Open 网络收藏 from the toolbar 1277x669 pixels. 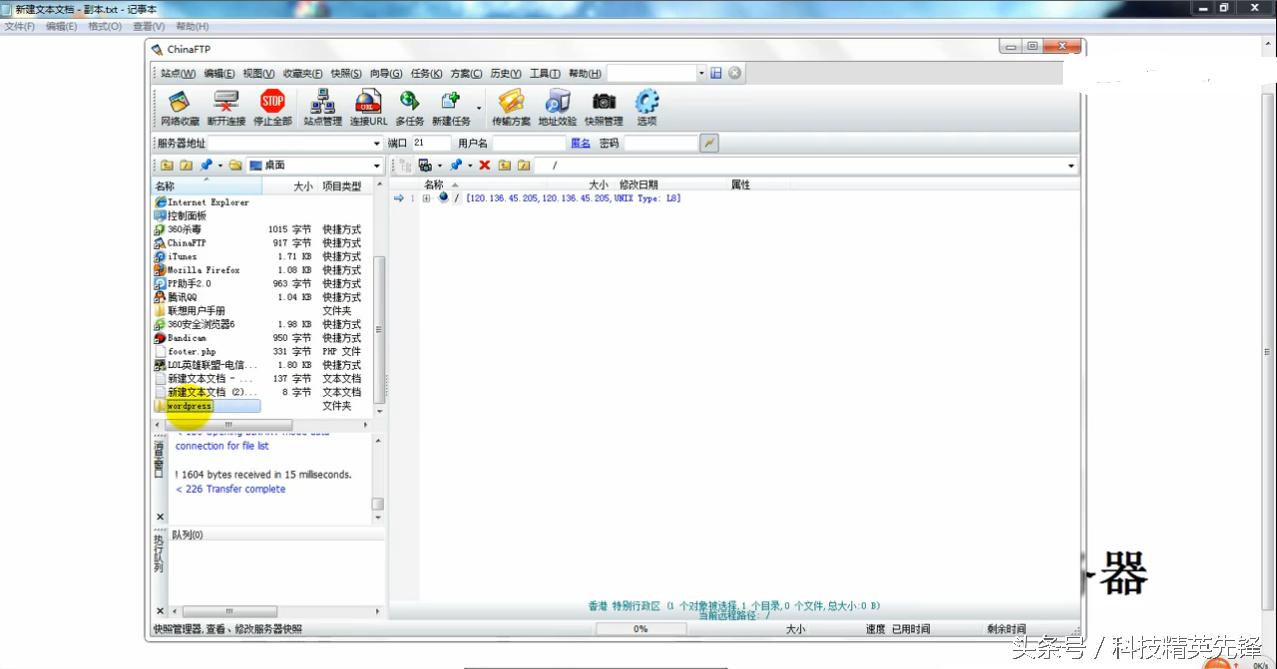(180, 107)
